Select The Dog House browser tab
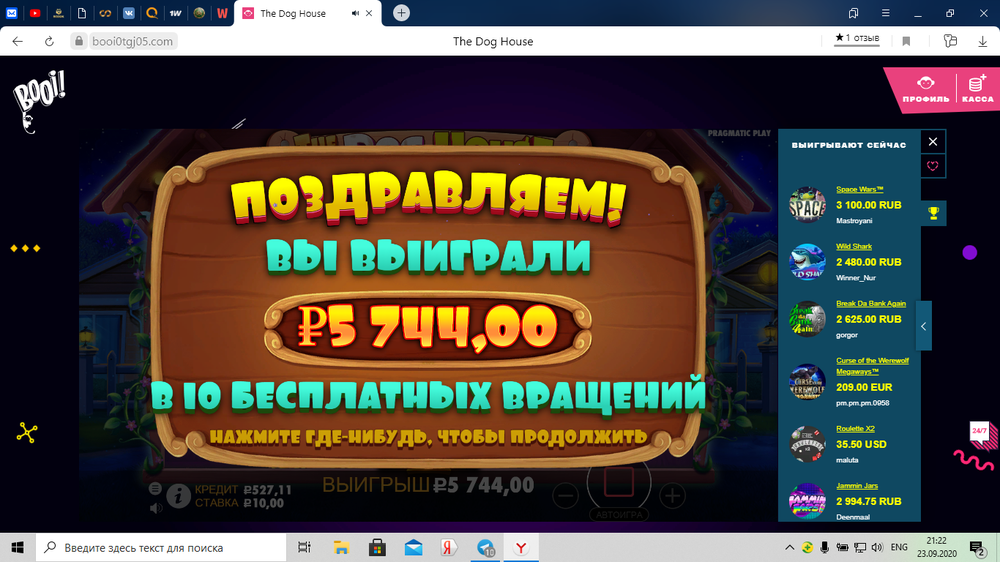The height and width of the screenshot is (562, 1000). point(308,13)
